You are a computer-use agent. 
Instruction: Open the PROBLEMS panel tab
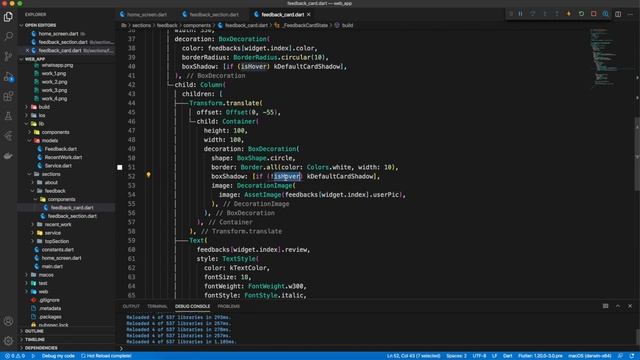(x=229, y=306)
